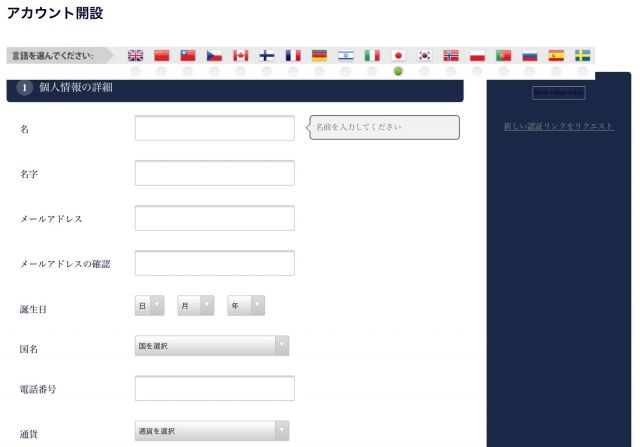Click the Best value odds button
This screenshot has height=447, width=640.
pyautogui.click(x=558, y=92)
